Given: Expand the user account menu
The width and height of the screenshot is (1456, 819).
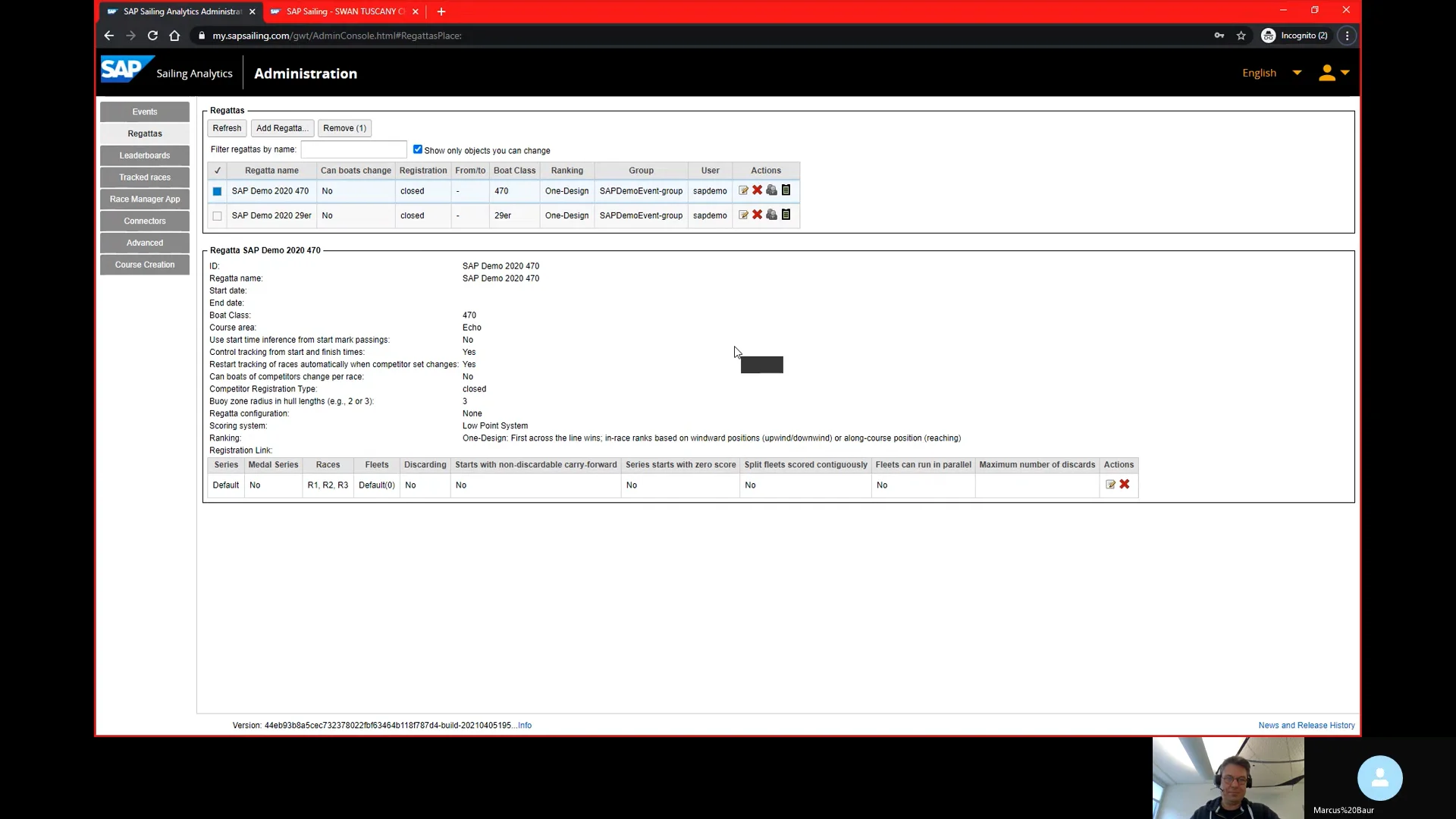Looking at the screenshot, I should [1333, 73].
